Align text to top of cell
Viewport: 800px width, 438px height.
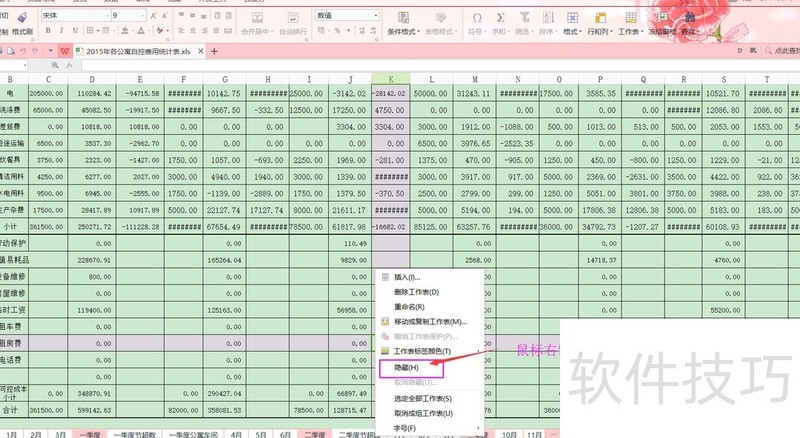[x=181, y=16]
